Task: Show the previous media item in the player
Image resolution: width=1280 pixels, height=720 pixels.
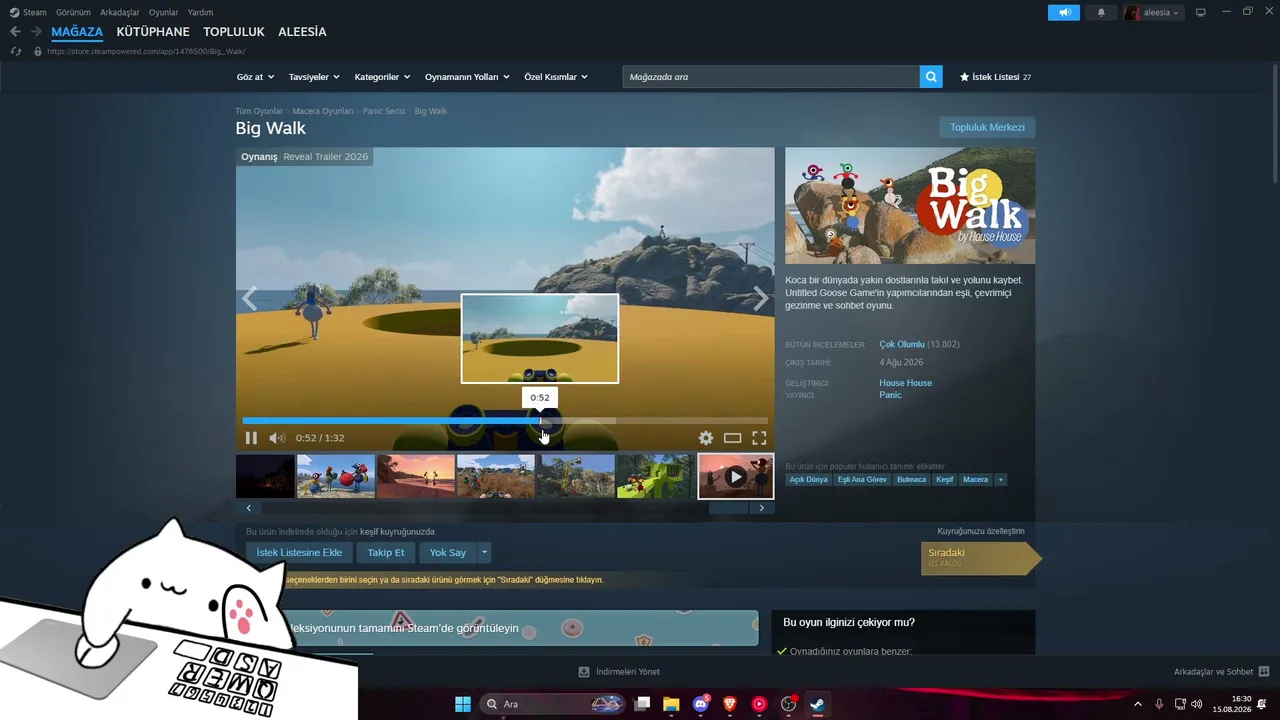Action: tap(249, 298)
